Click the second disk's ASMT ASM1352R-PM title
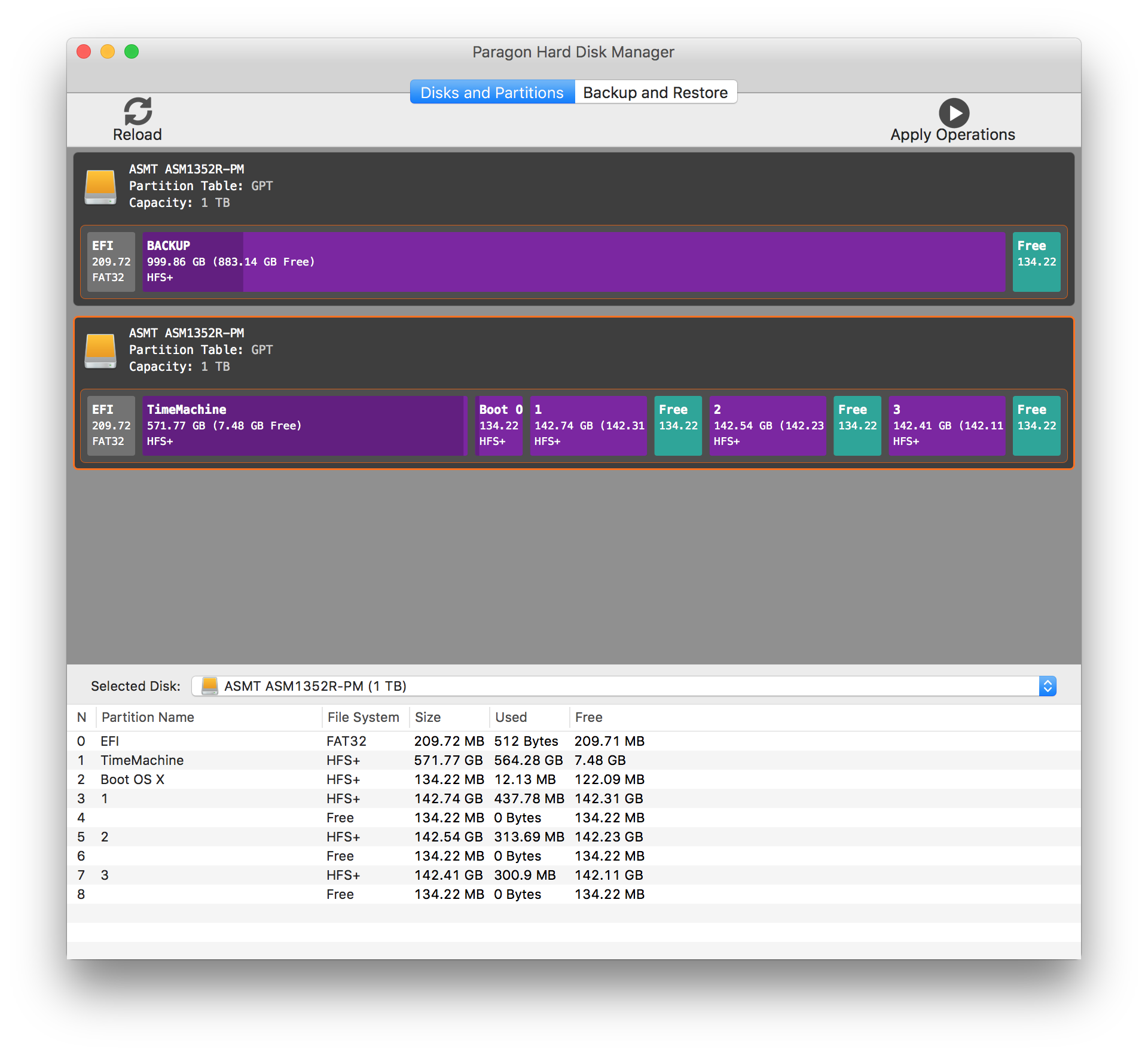Image resolution: width=1148 pixels, height=1055 pixels. tap(187, 333)
